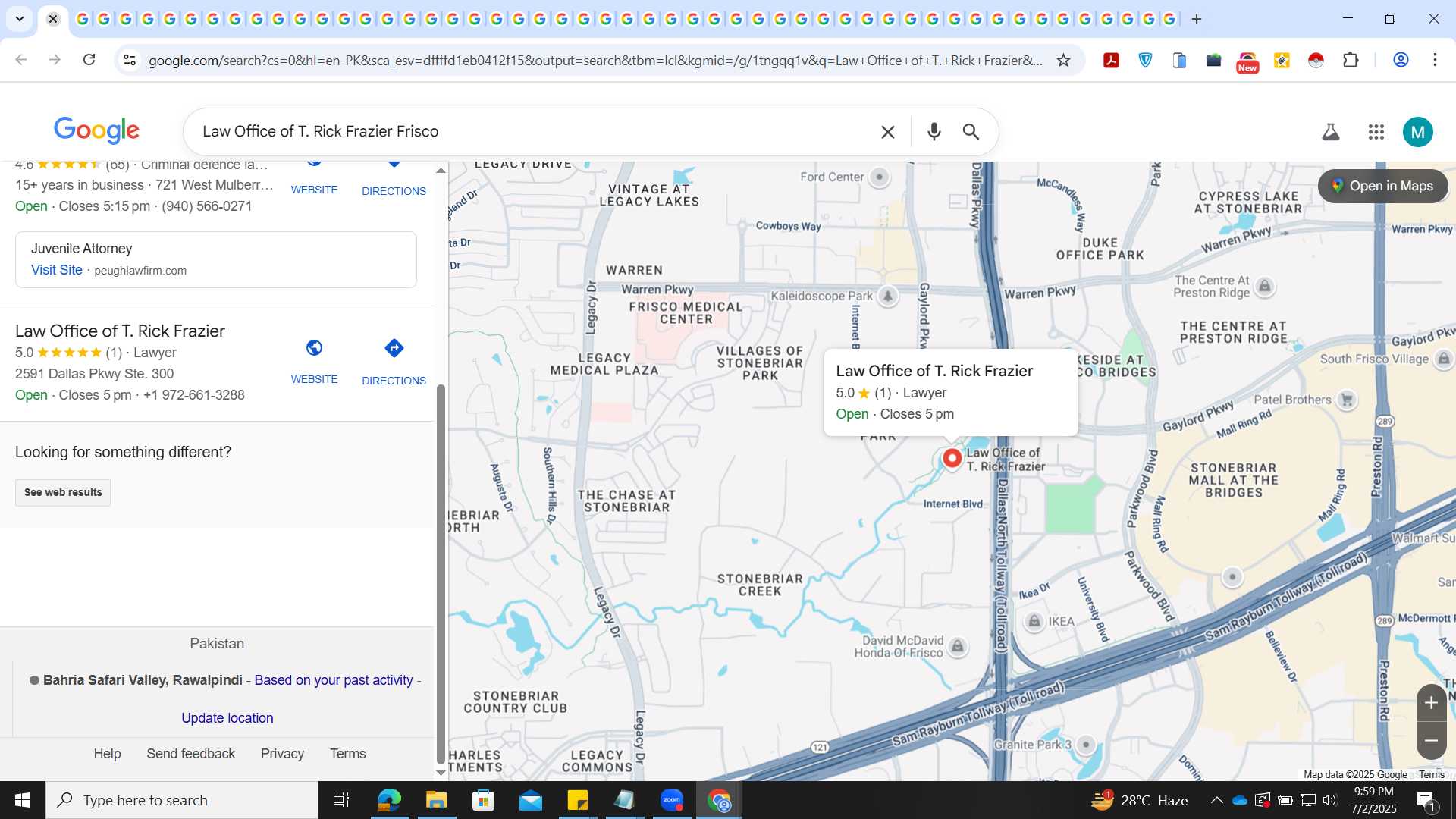This screenshot has height=819, width=1456.
Task: Go back to previous page
Action: [x=21, y=60]
